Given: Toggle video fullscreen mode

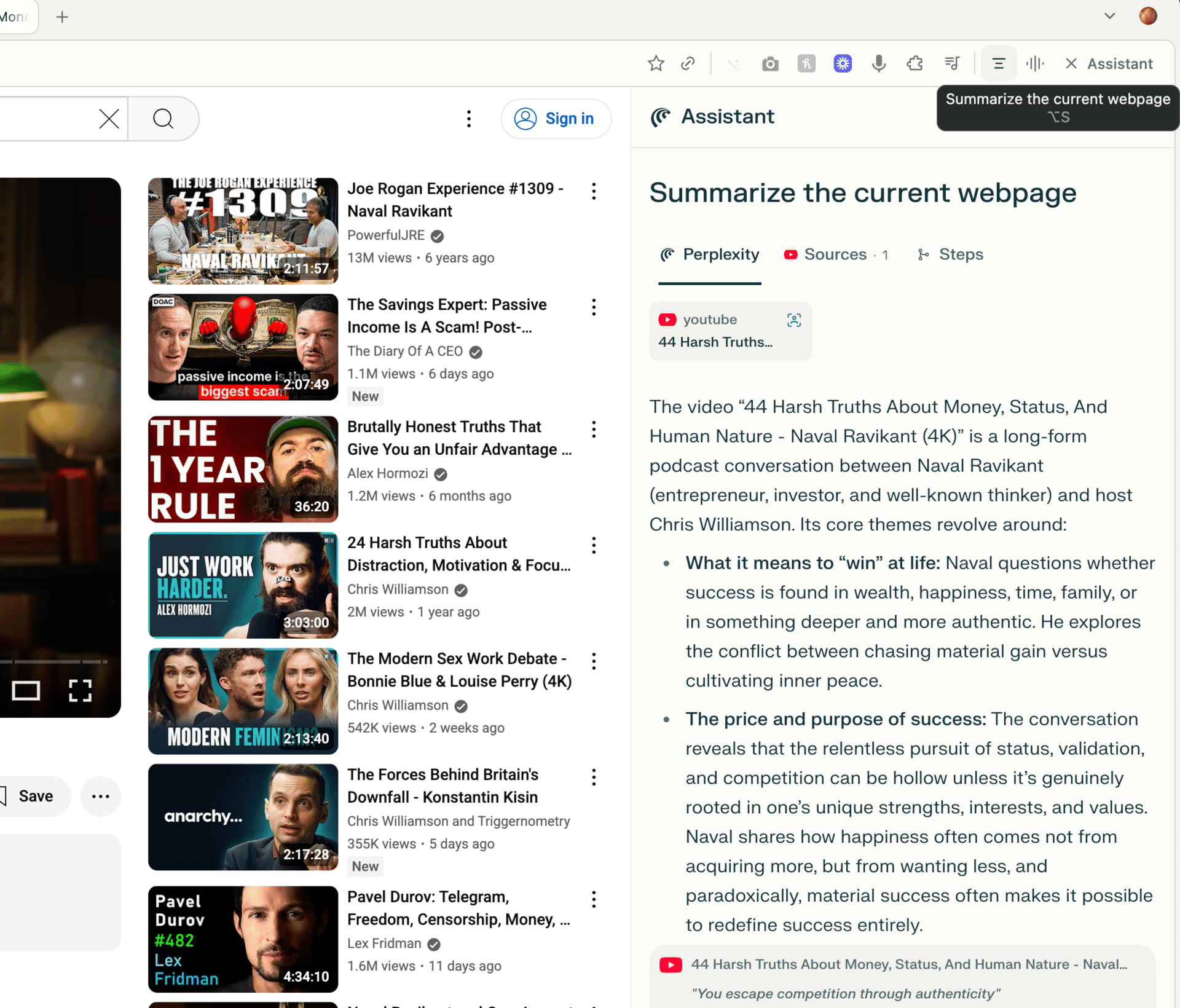Looking at the screenshot, I should tap(80, 691).
